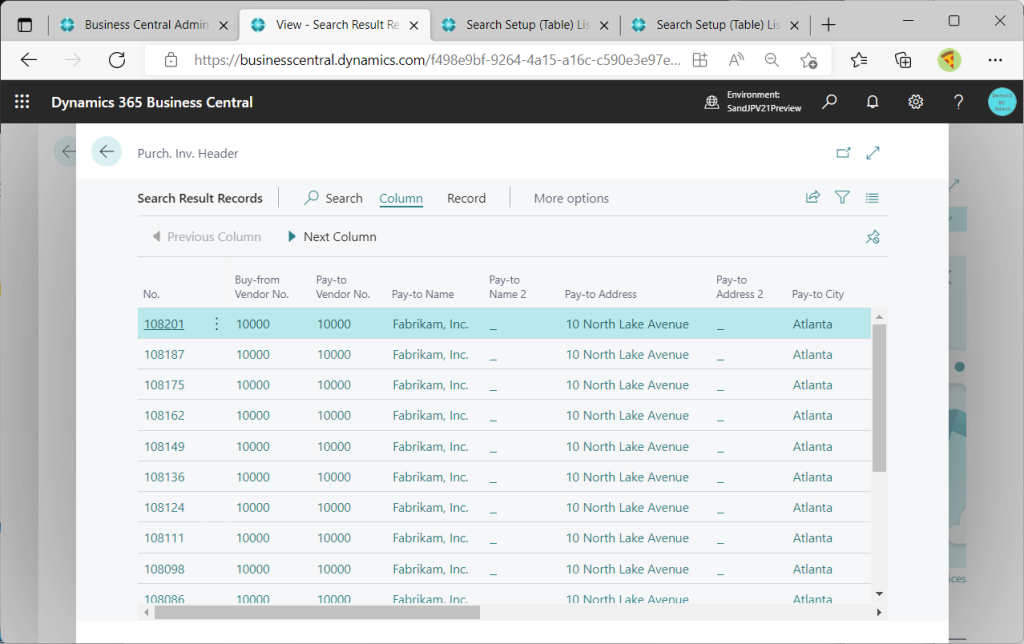This screenshot has height=644, width=1024.
Task: Click the Environment globe icon
Action: (x=712, y=102)
